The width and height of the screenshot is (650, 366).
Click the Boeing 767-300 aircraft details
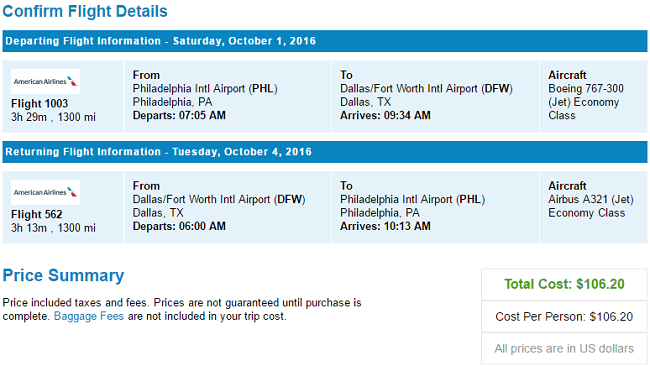(586, 102)
